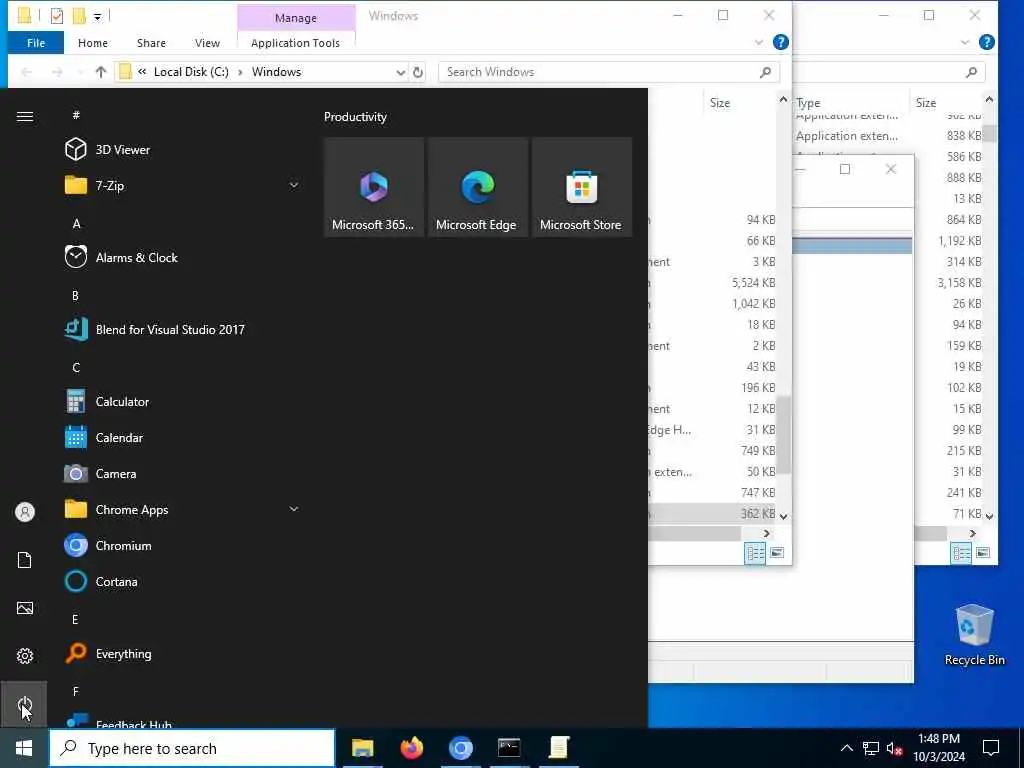Switch to the Share ribbon tab
1024x768 pixels.
coord(151,43)
